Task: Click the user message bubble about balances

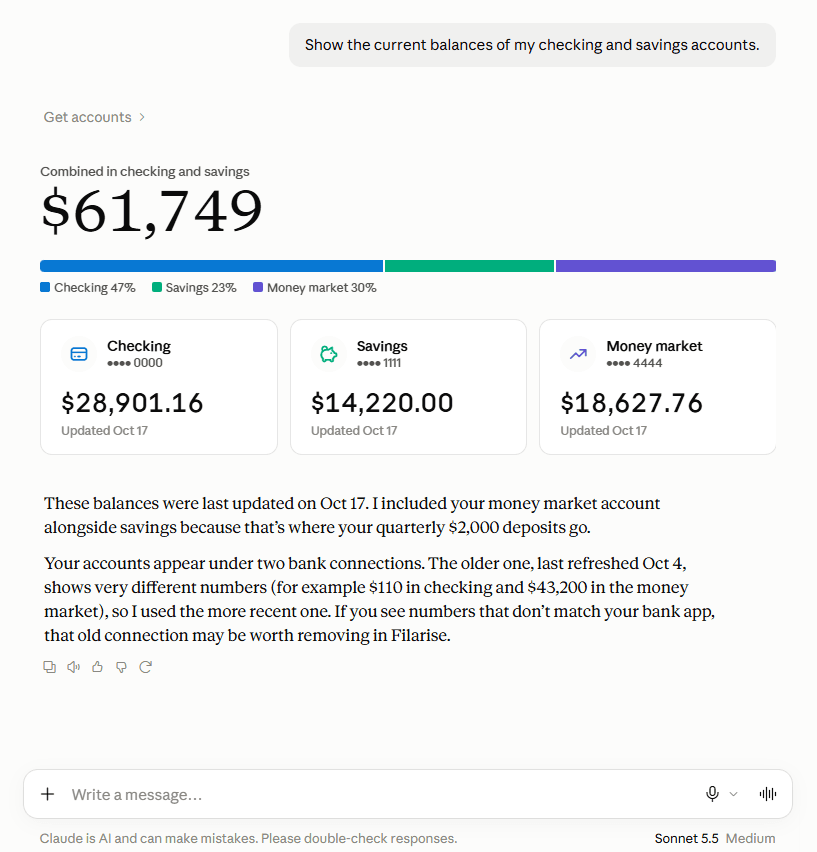Action: coord(532,45)
